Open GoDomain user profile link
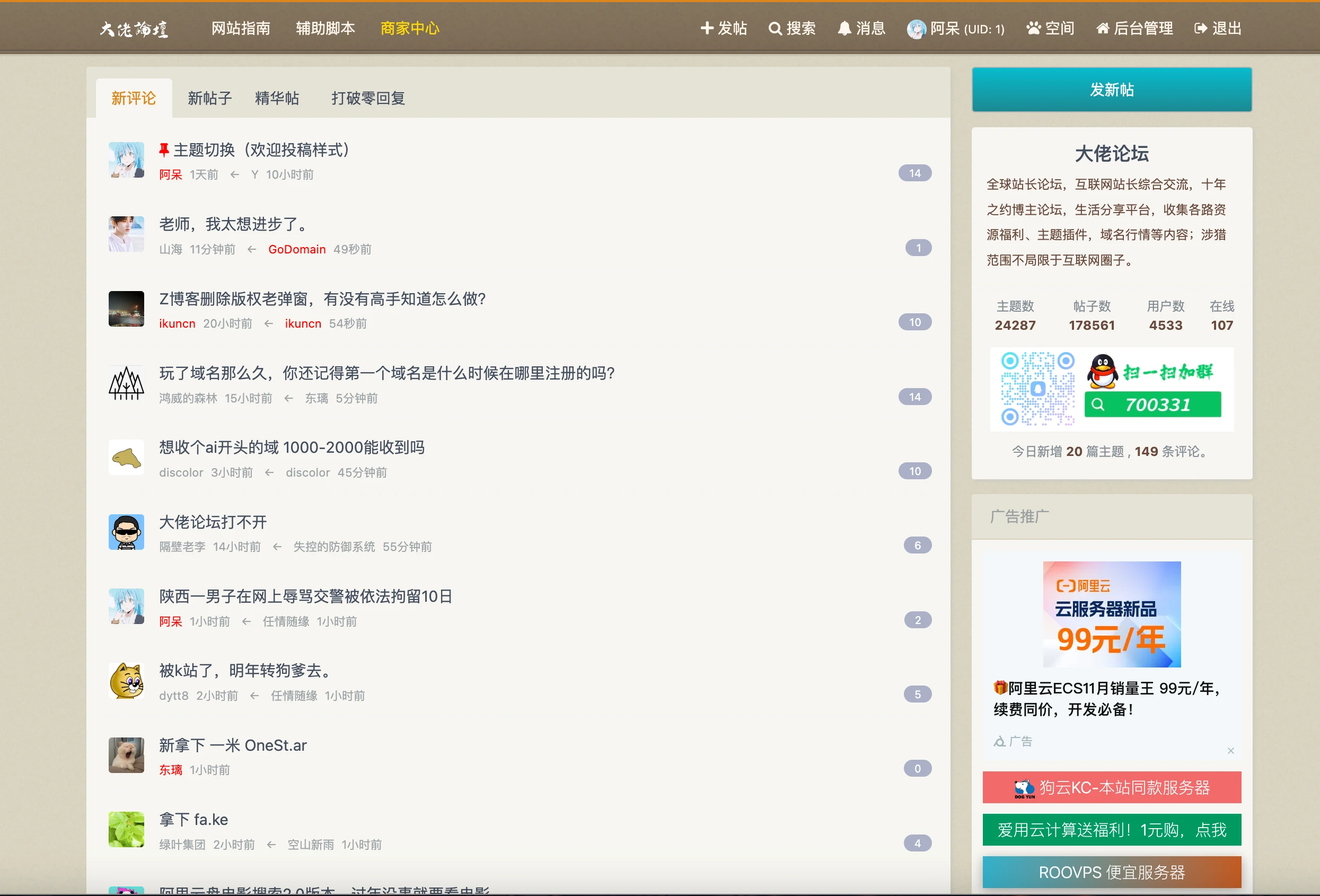 297,249
